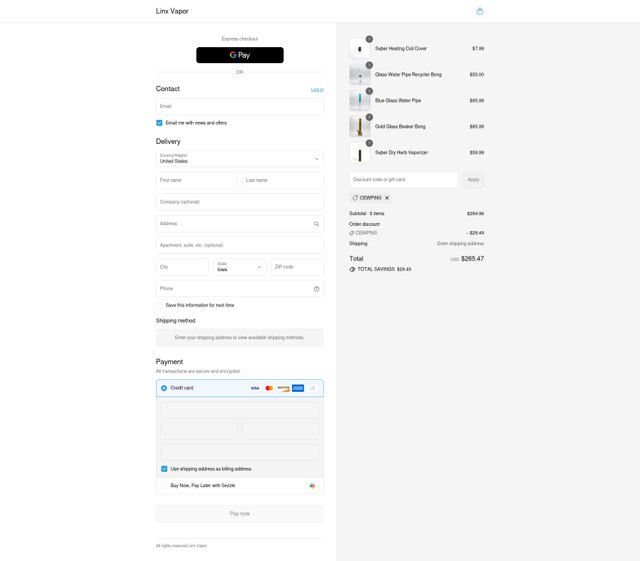640x561 pixels.
Task: Click the Visa card icon
Action: click(255, 388)
